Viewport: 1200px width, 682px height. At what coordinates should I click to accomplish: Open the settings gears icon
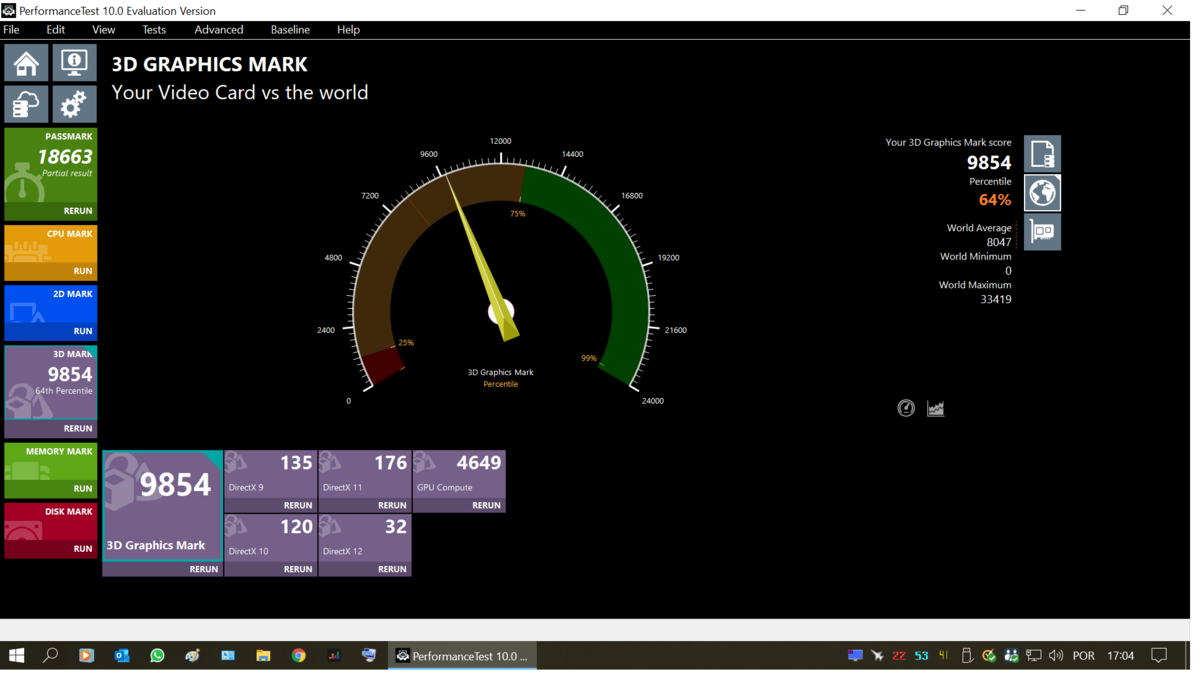click(x=74, y=104)
